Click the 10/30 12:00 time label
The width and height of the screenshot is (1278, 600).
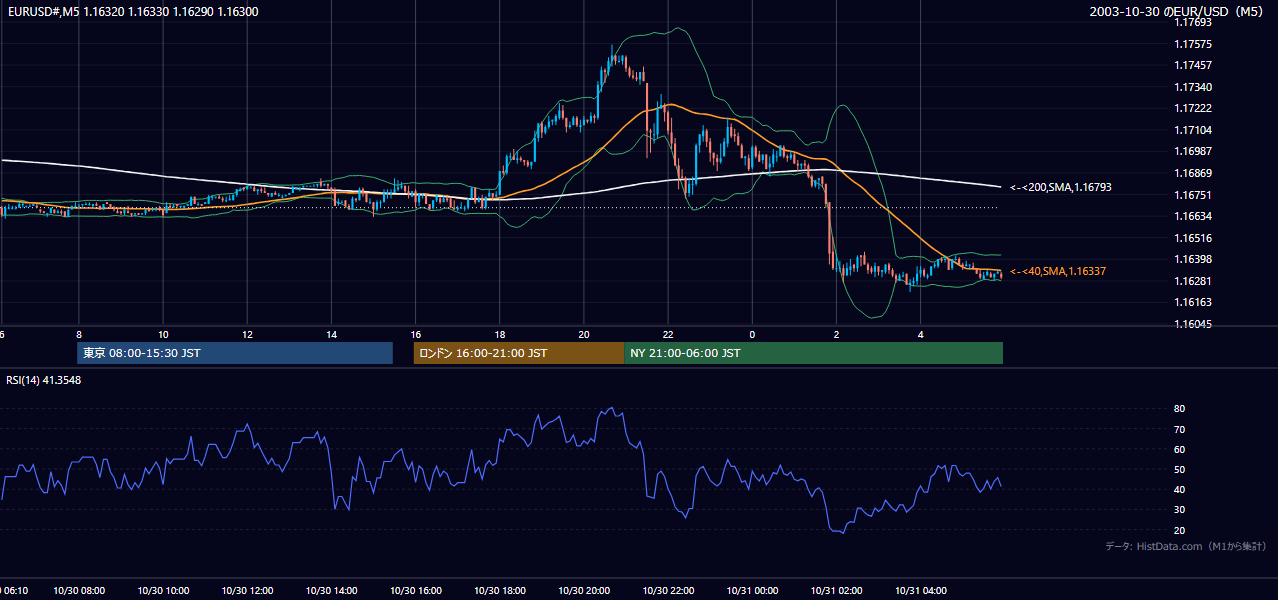pos(247,591)
